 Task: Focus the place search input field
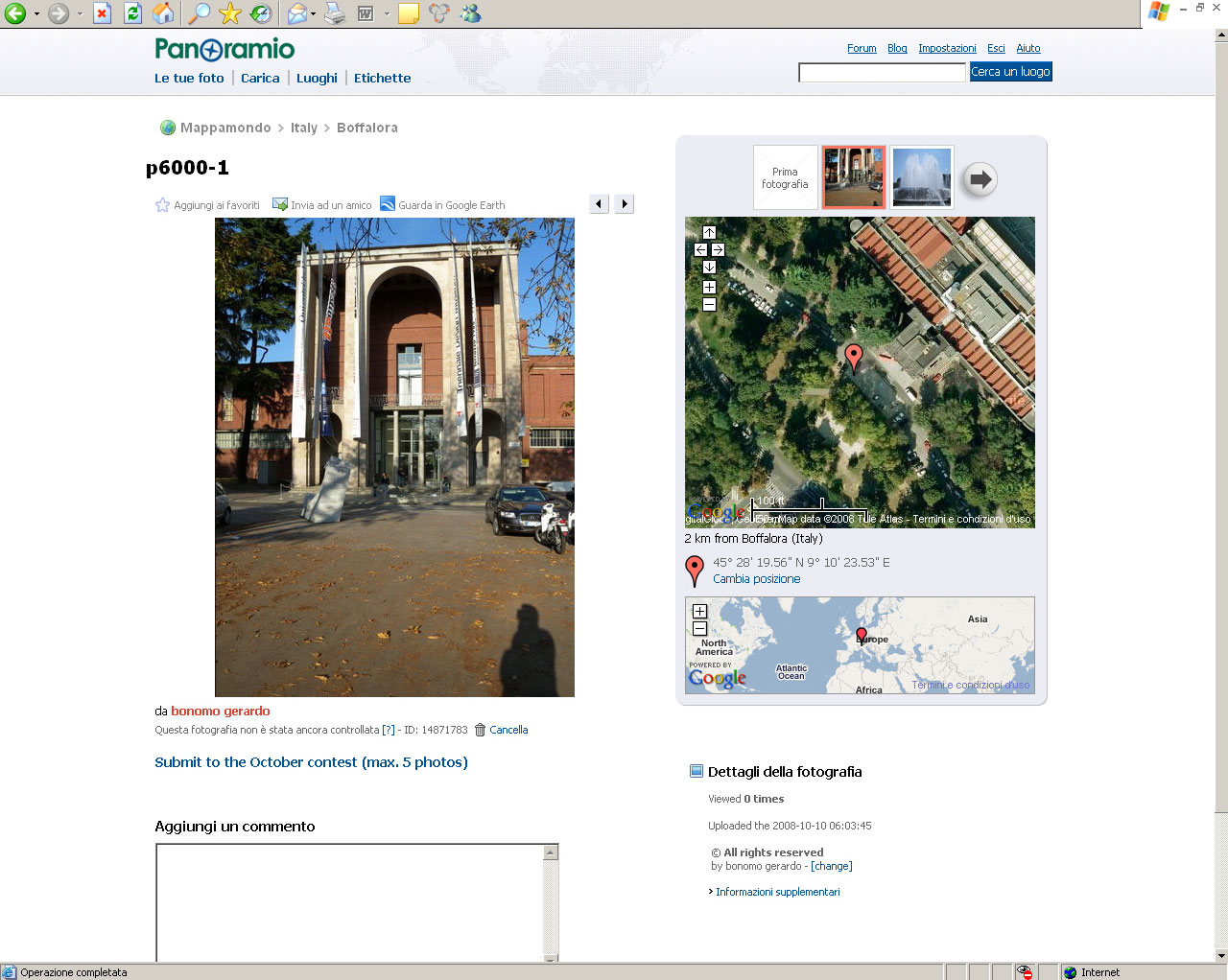pyautogui.click(x=882, y=73)
